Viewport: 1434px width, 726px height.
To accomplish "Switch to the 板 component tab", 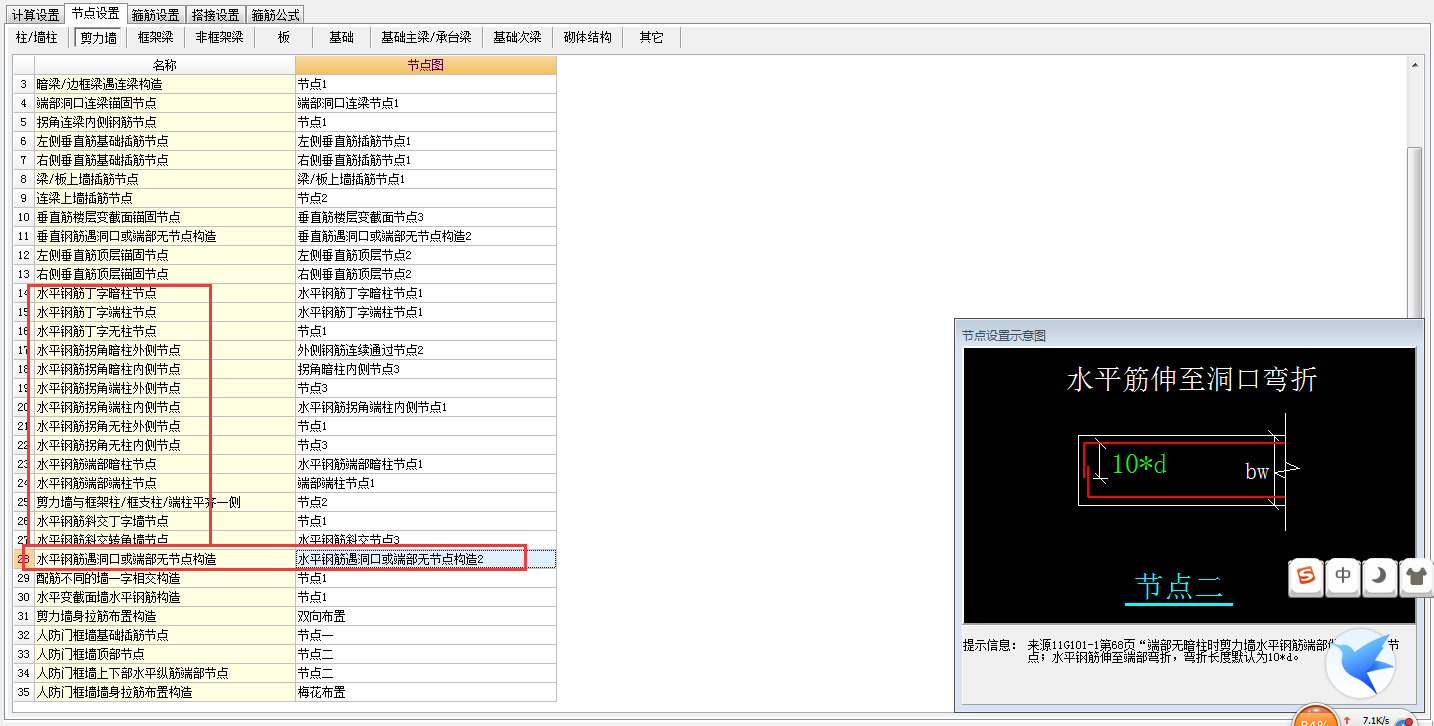I will point(284,37).
